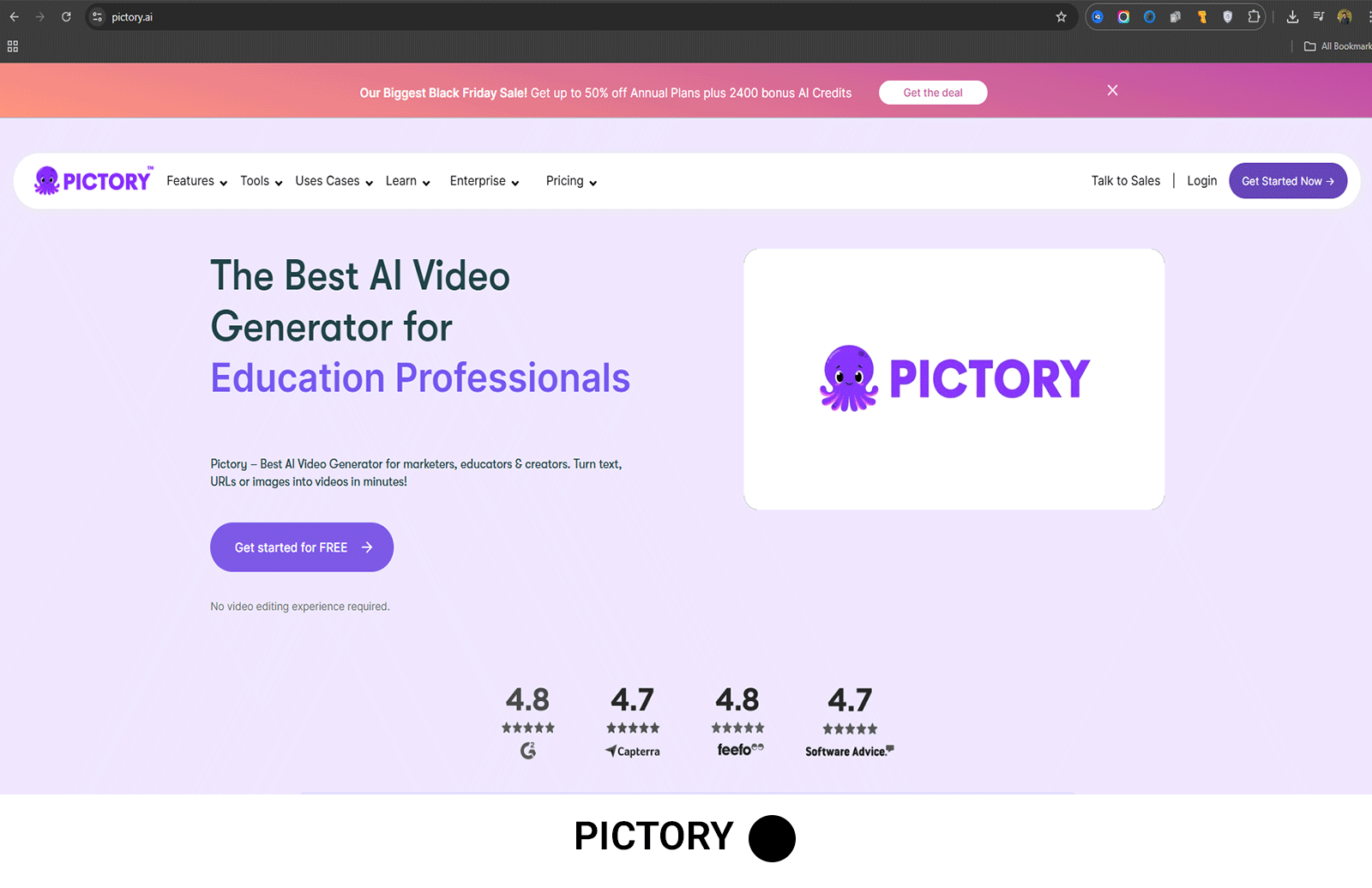The width and height of the screenshot is (1372, 888).
Task: Open the media control icon in toolbar
Action: tap(1319, 17)
